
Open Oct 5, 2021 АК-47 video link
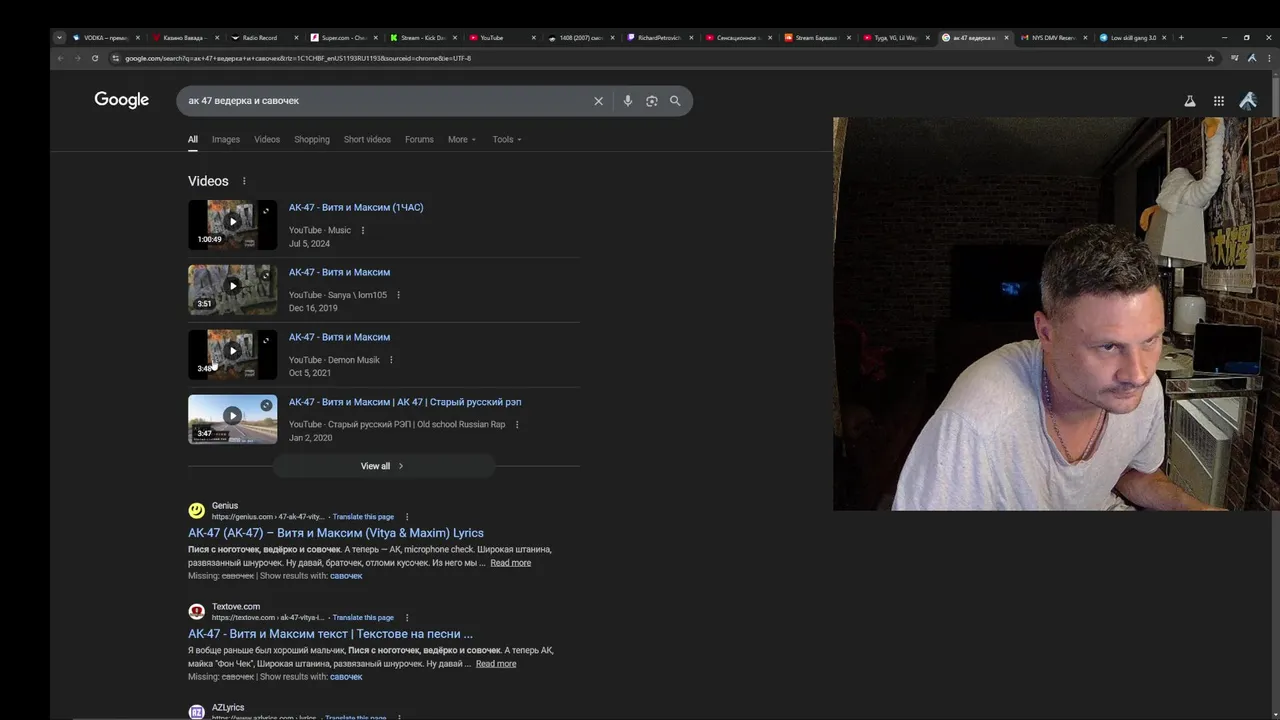tap(339, 337)
